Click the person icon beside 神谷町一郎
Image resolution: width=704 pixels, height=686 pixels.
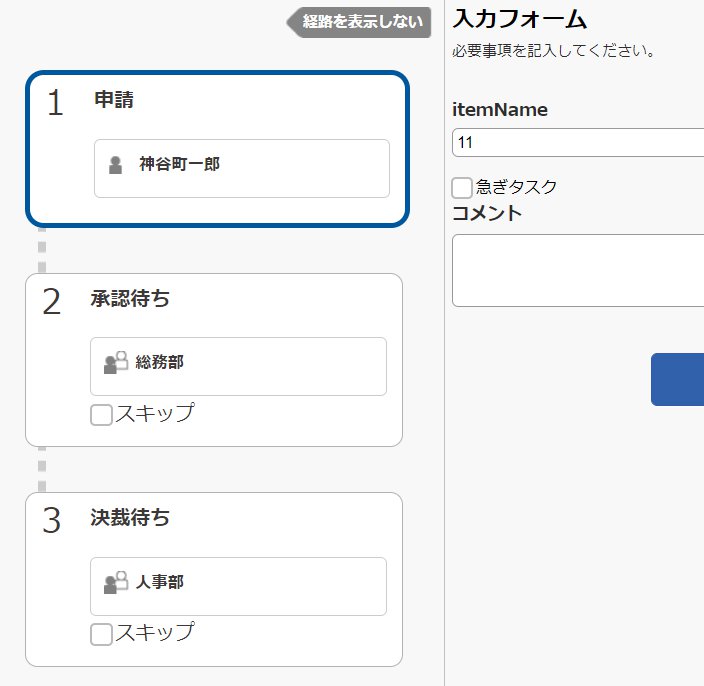click(x=115, y=165)
